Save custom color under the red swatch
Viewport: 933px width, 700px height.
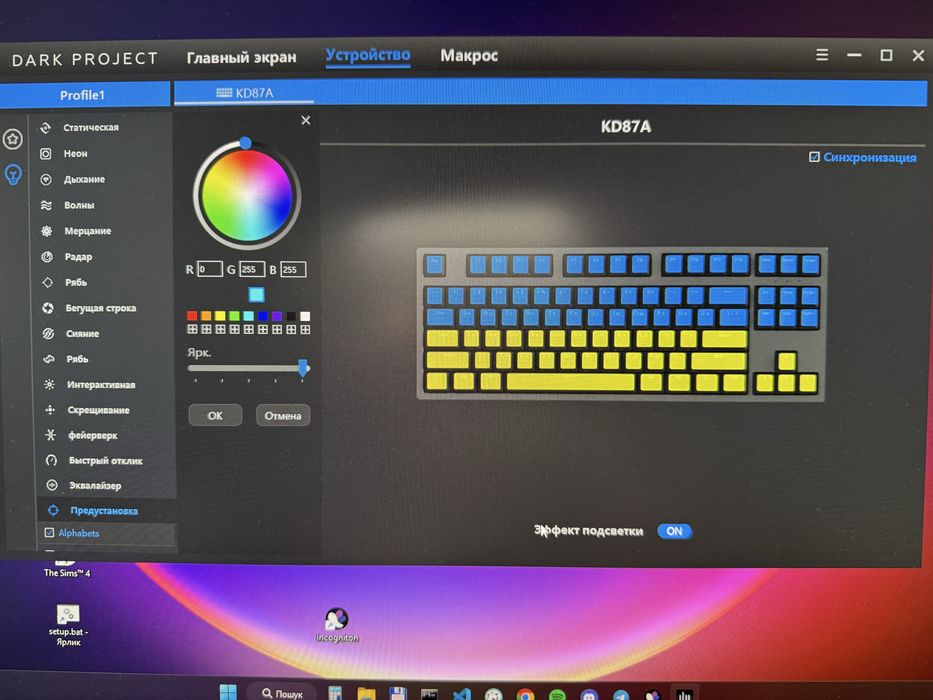click(192, 329)
